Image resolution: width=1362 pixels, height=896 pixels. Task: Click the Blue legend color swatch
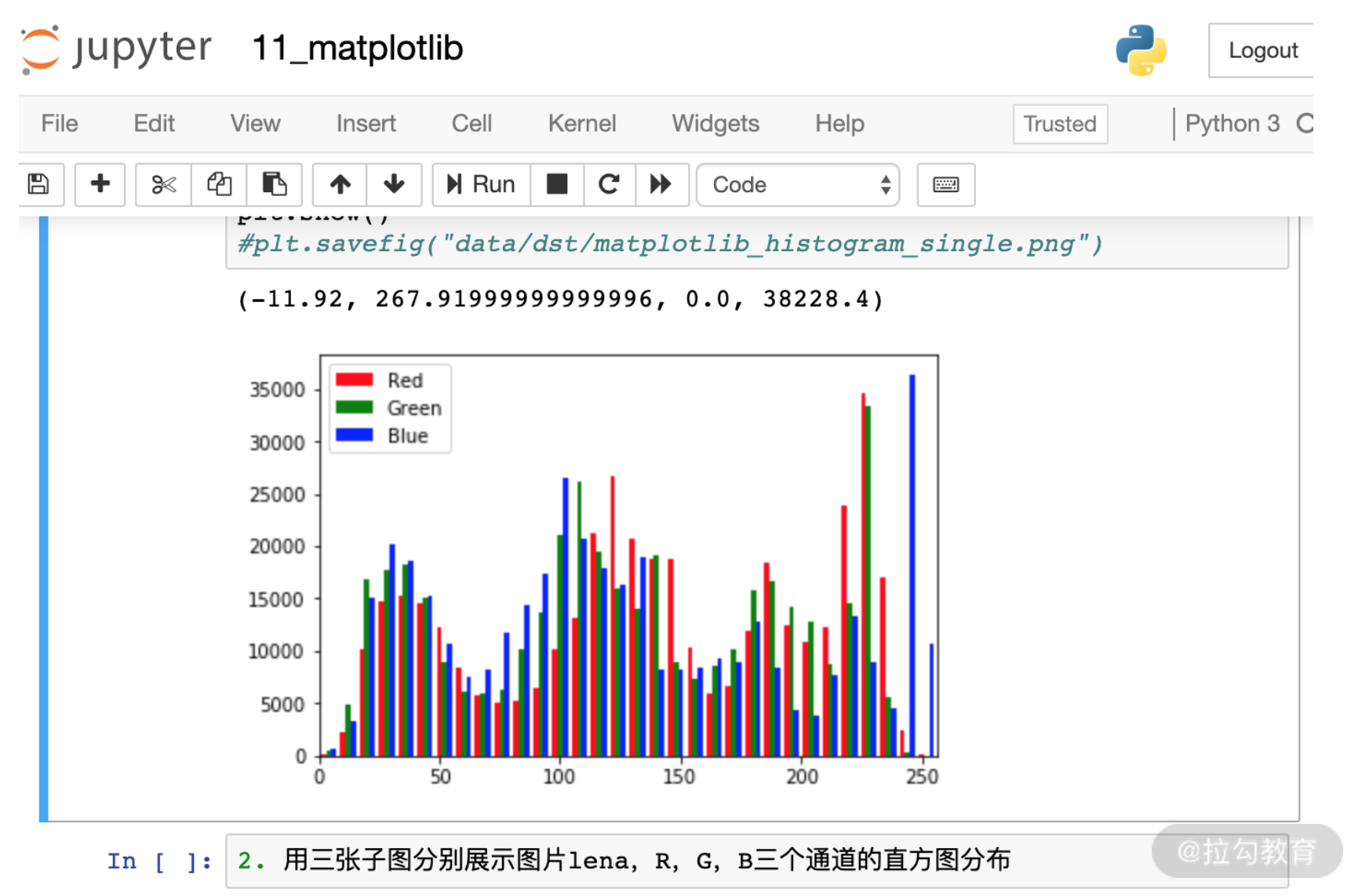[354, 435]
